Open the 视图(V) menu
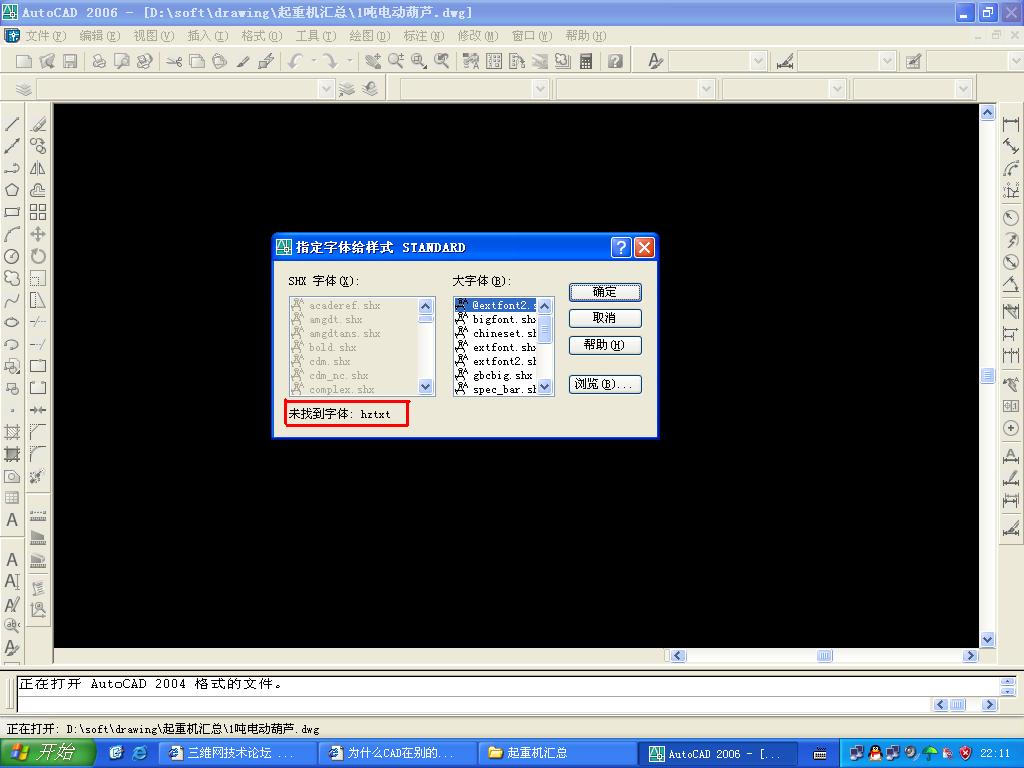 click(153, 36)
